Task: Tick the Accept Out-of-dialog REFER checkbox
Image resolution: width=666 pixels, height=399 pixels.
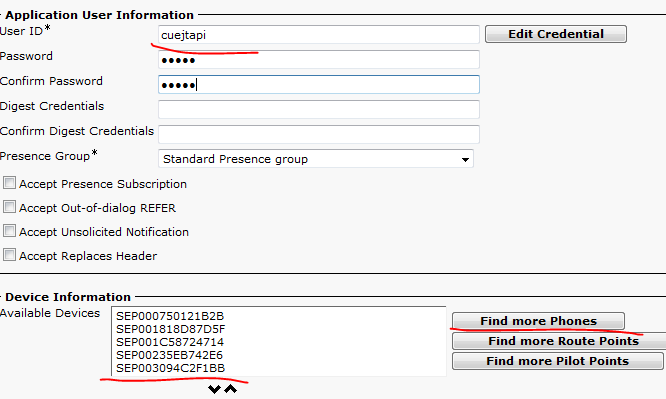Action: tap(9, 207)
